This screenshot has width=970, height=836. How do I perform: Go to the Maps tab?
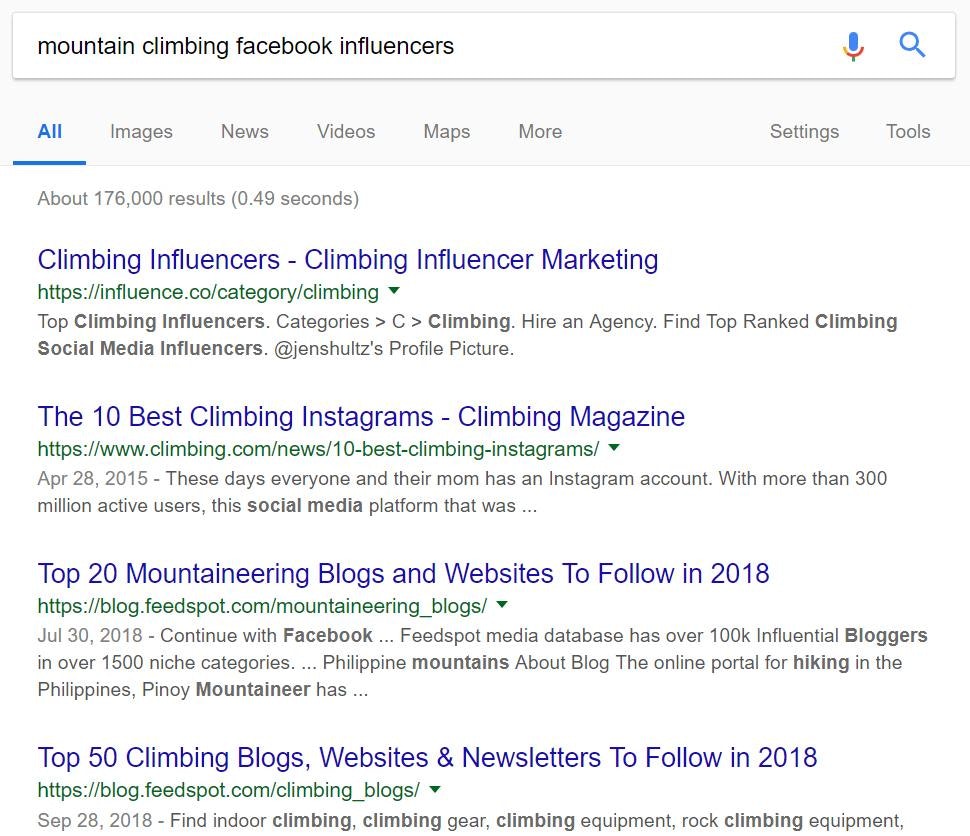(446, 132)
